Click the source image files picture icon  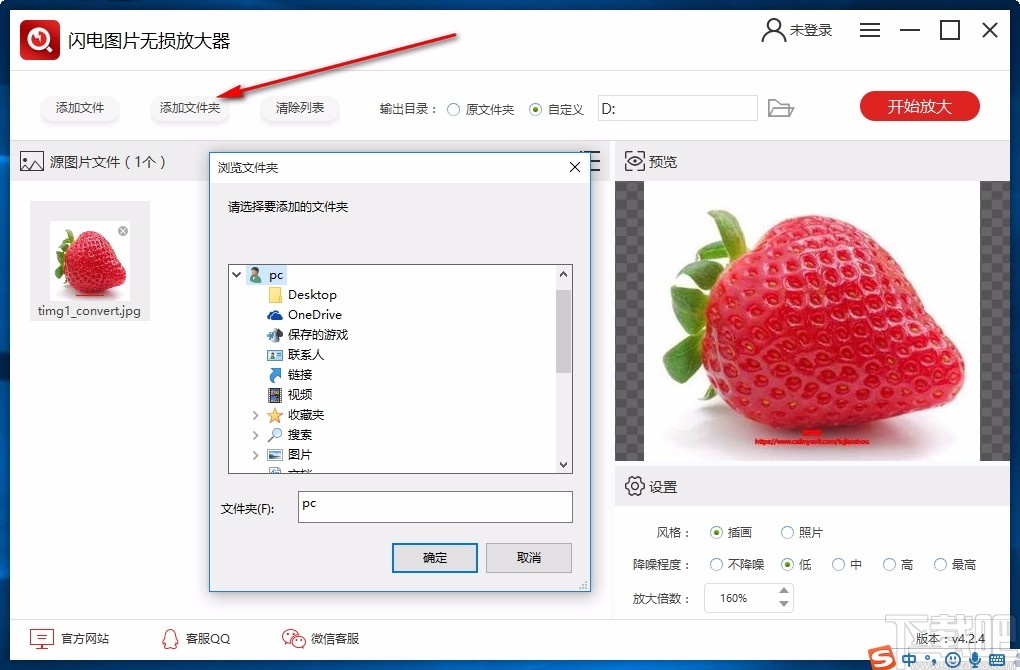(32, 161)
